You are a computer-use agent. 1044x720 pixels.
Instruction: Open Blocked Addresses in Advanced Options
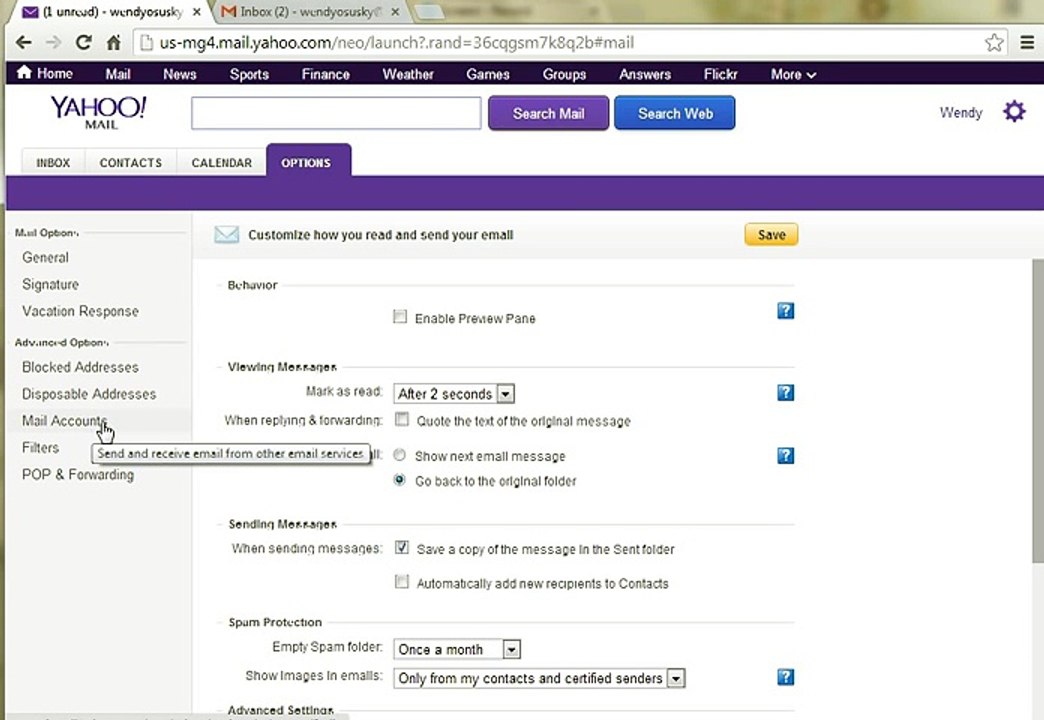point(81,367)
